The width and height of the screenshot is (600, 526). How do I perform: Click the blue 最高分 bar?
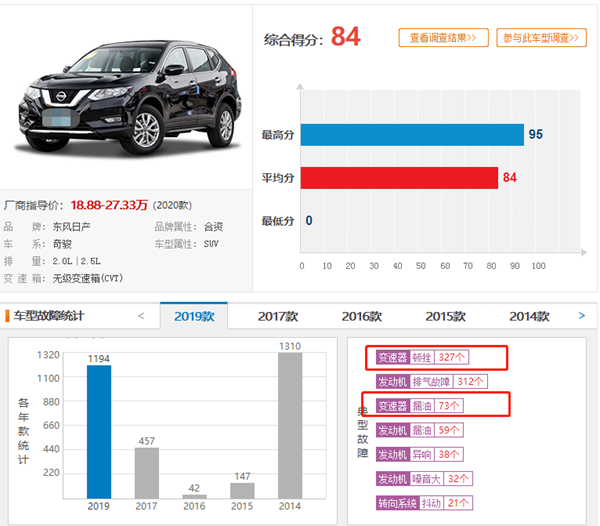(412, 135)
